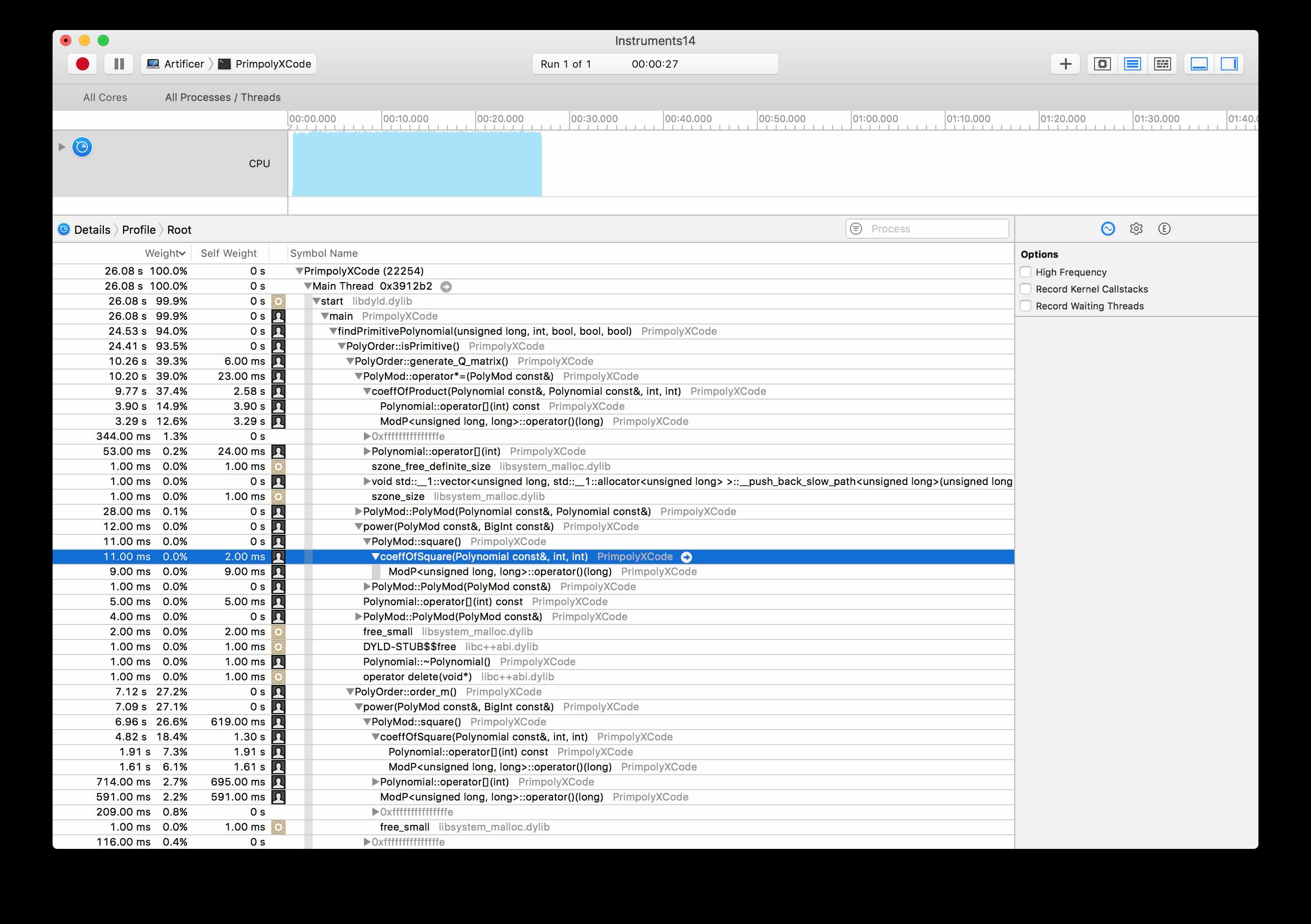The width and height of the screenshot is (1311, 924).
Task: Click user icon on Polynomial::~Polynomial() row
Action: [278, 662]
